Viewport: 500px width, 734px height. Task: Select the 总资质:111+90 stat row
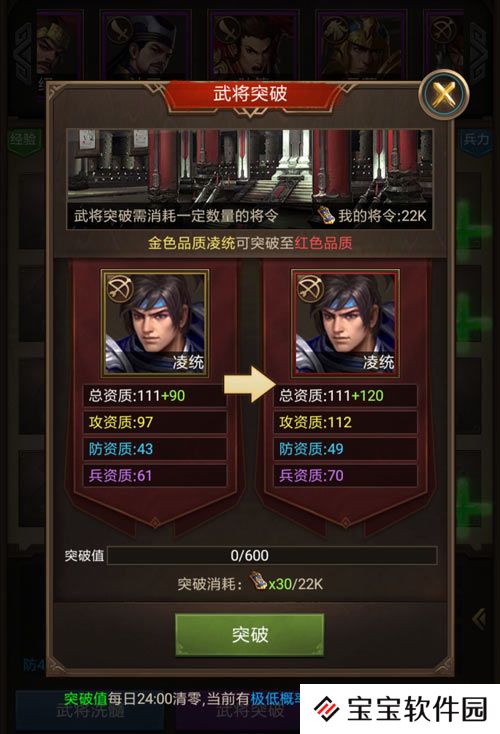point(155,396)
